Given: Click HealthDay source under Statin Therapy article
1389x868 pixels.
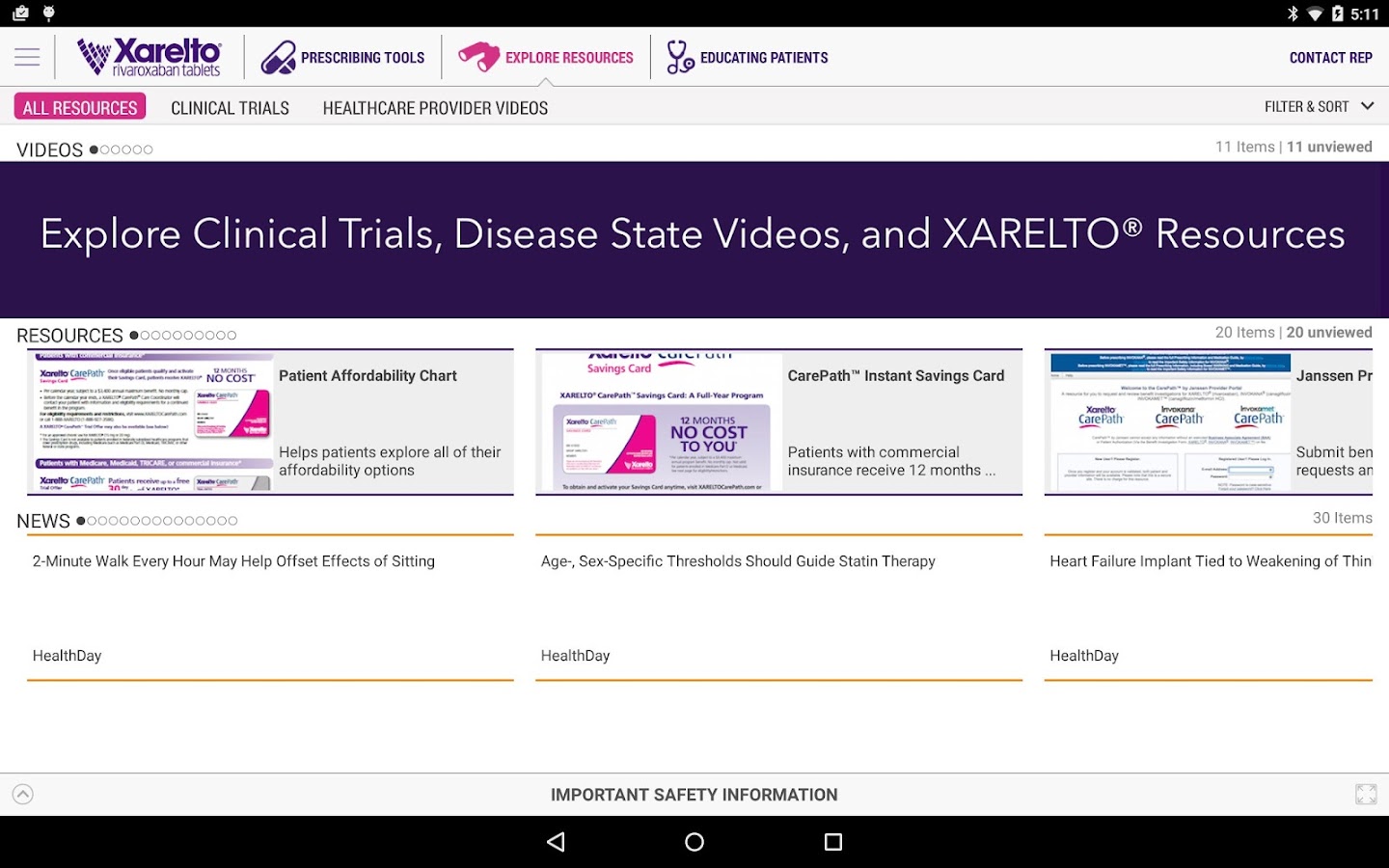Looking at the screenshot, I should (x=575, y=656).
